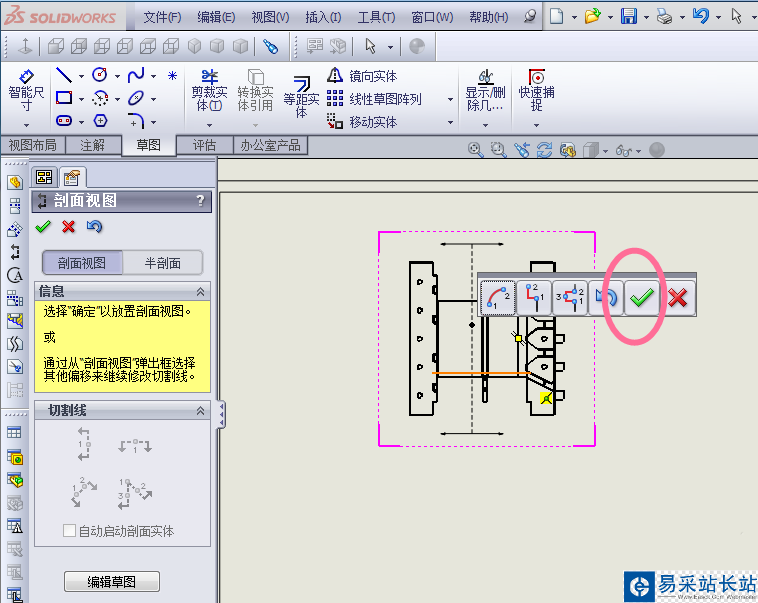
Task: Select notch offset in section popup
Action: coord(570,298)
